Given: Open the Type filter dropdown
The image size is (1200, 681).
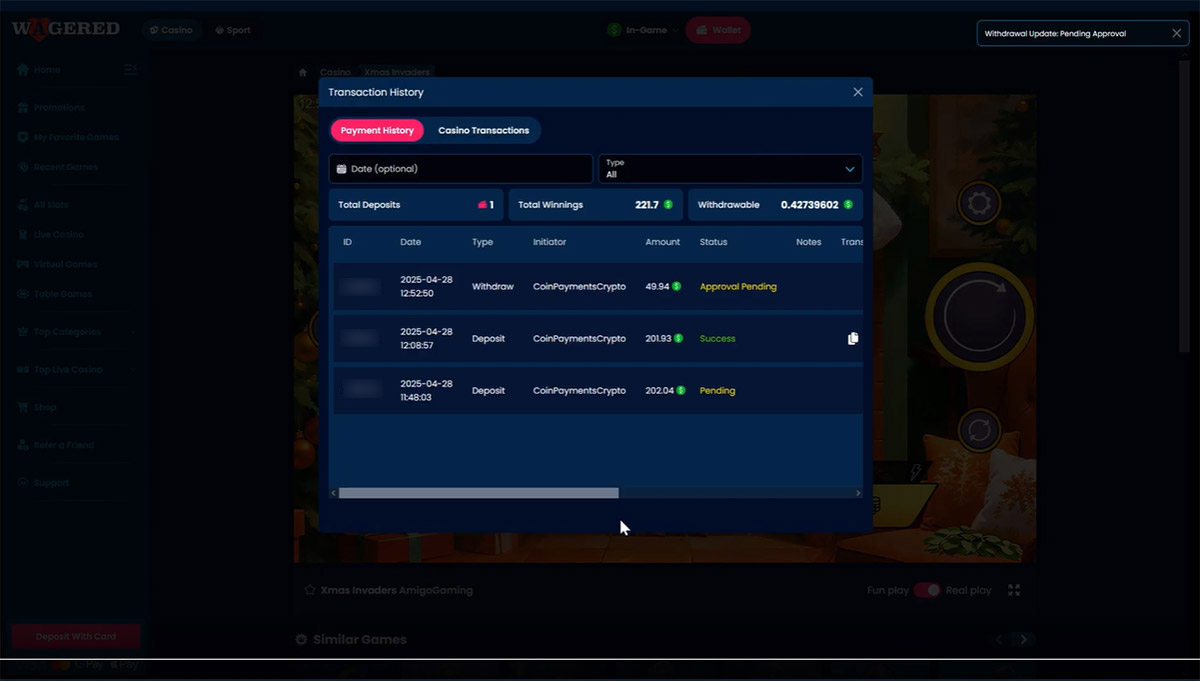Looking at the screenshot, I should (x=729, y=168).
